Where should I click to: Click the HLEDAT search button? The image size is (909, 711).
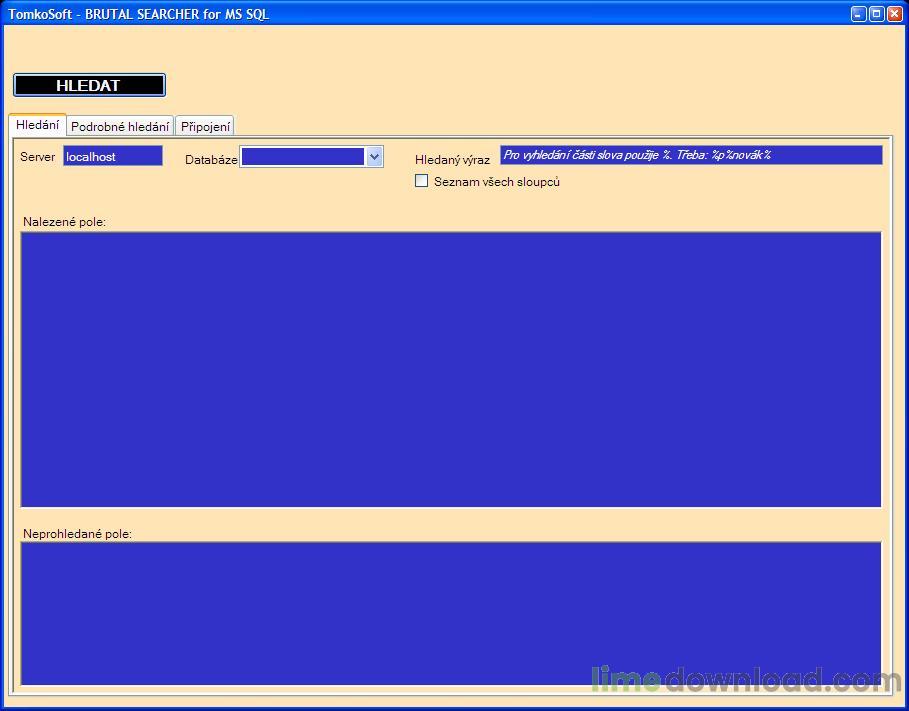pos(89,85)
